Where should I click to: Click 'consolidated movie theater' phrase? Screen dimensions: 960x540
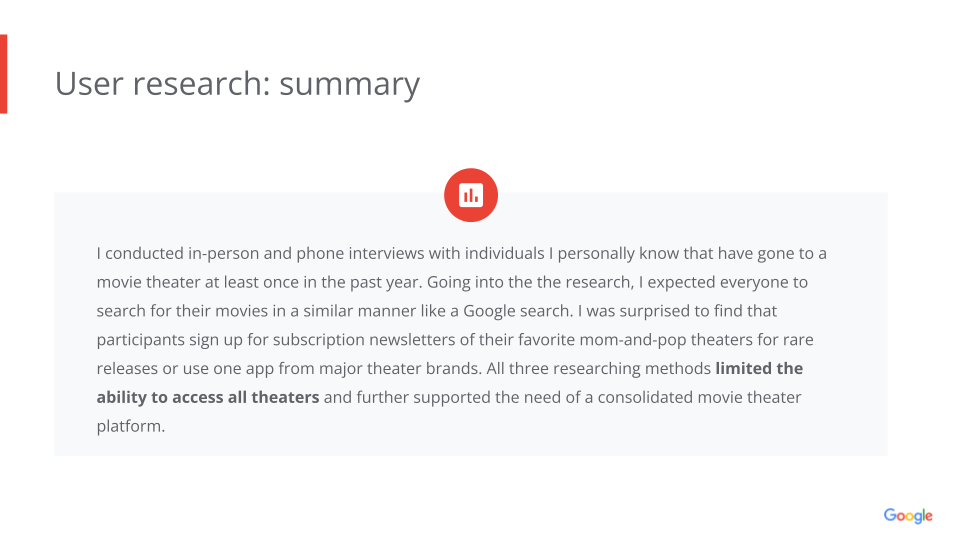pyautogui.click(x=699, y=397)
